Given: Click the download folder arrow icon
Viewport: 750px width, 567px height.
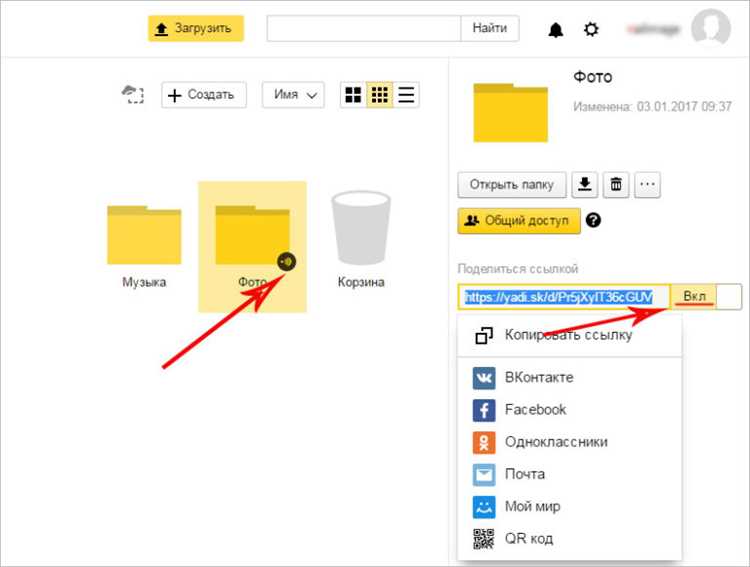Looking at the screenshot, I should 585,185.
